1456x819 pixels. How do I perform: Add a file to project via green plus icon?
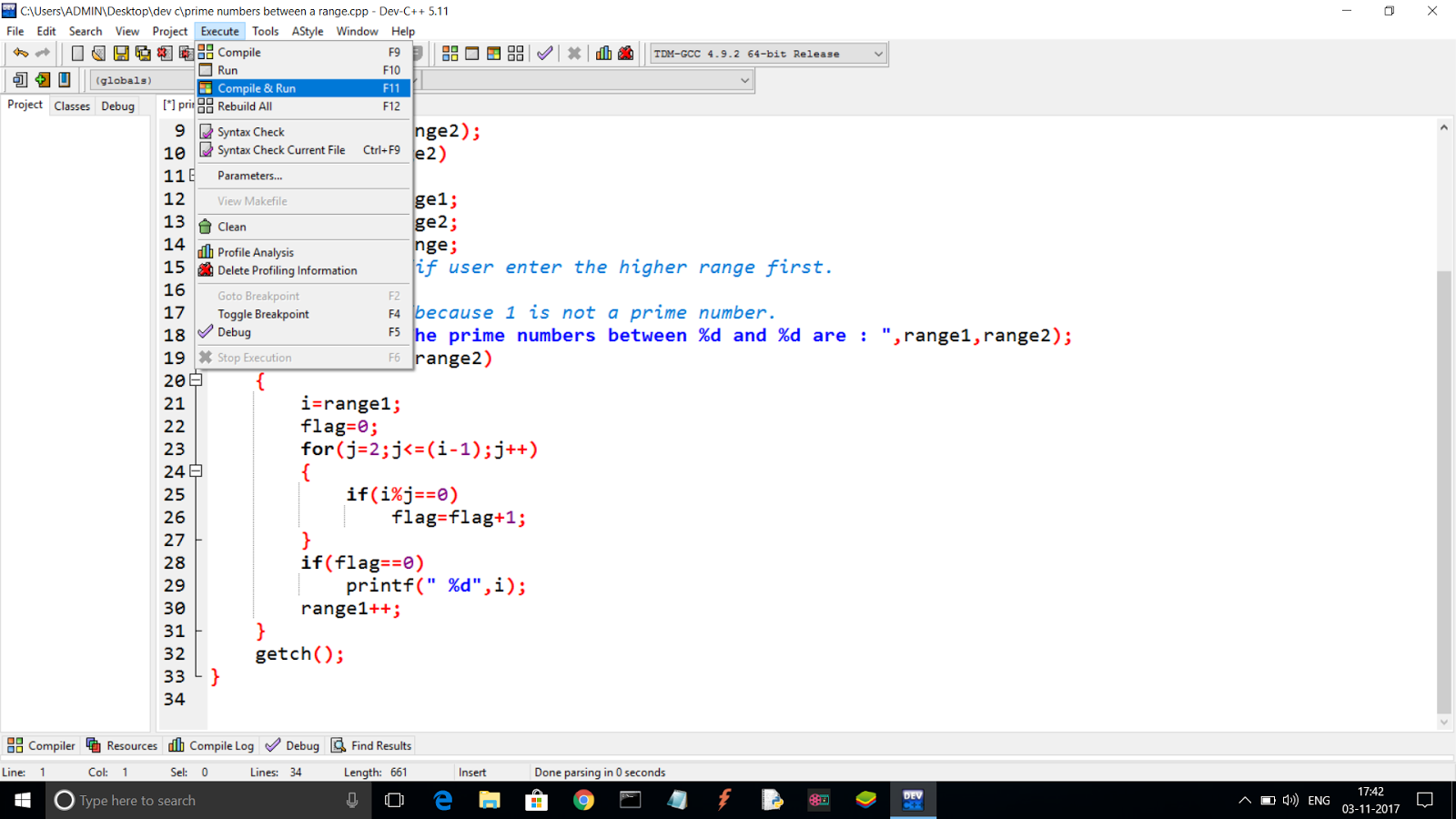click(41, 80)
